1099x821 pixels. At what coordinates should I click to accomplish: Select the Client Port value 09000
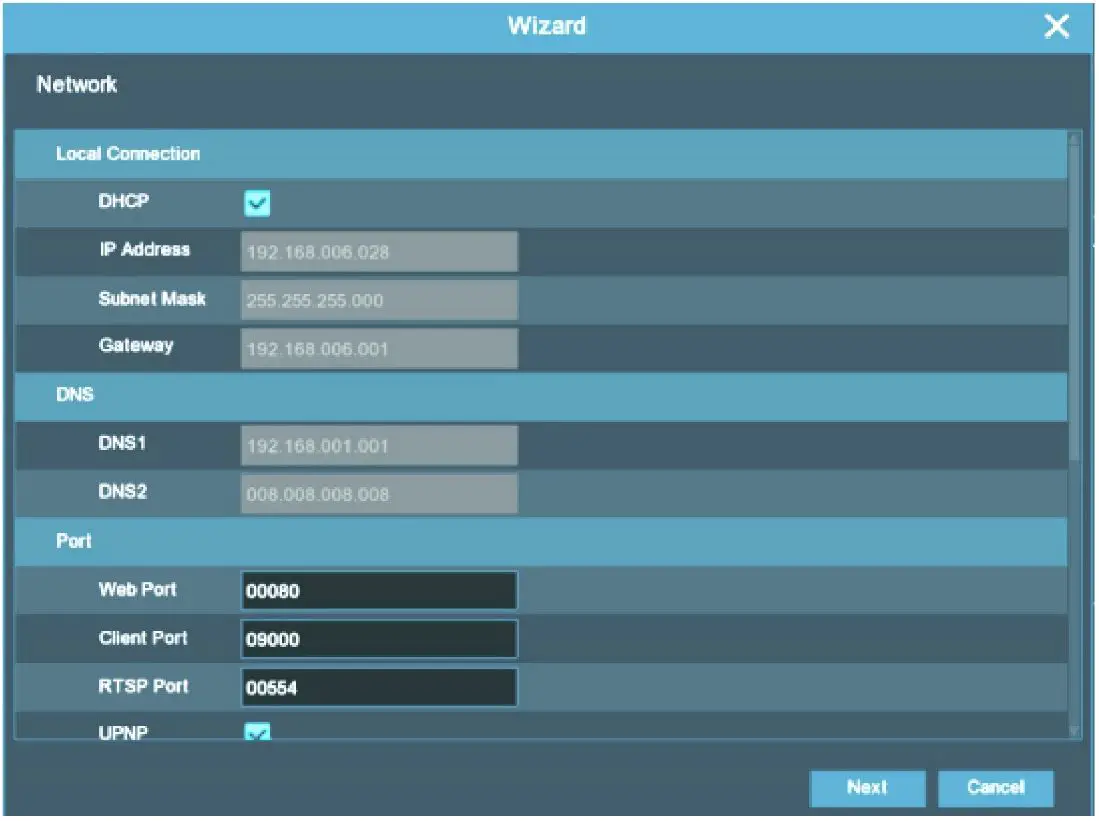[x=379, y=639]
